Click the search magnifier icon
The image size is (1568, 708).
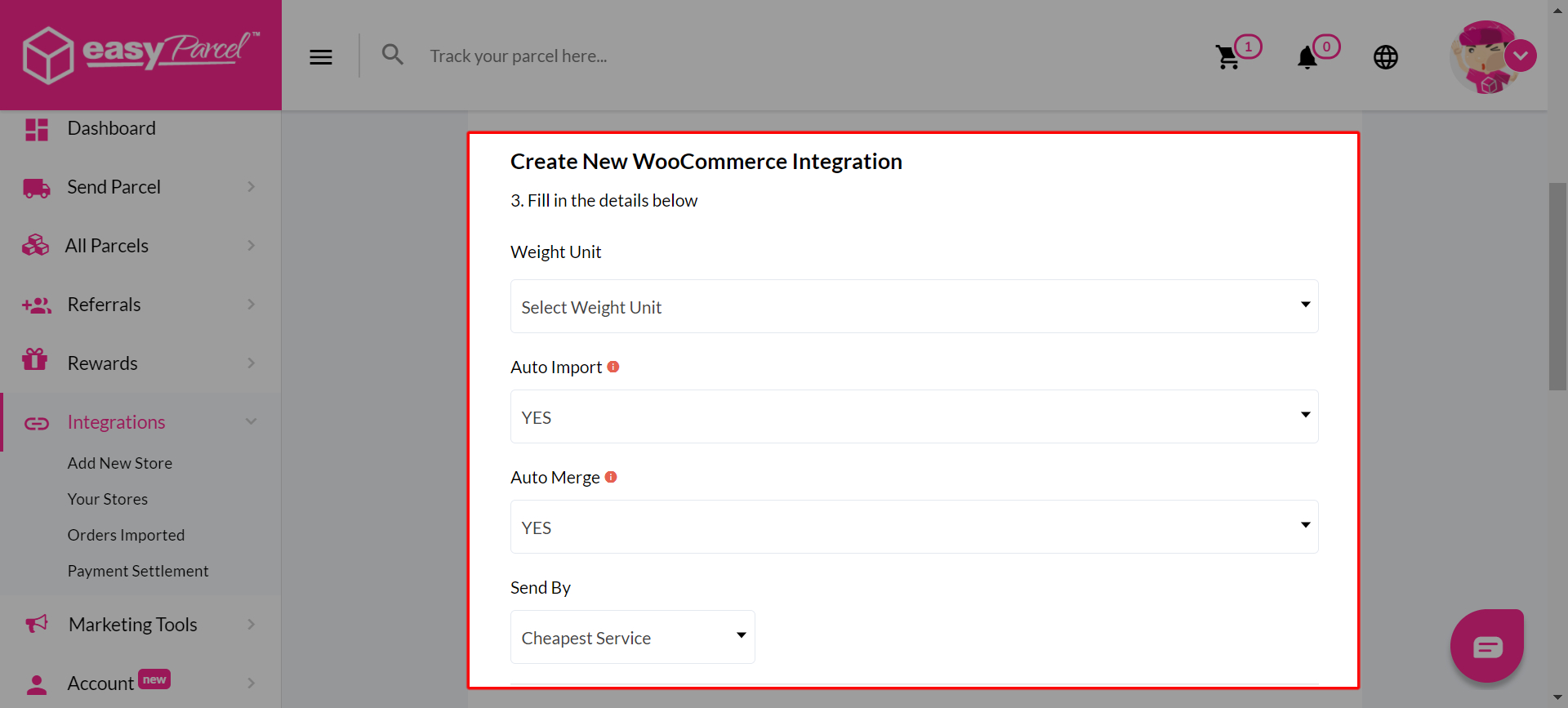[393, 55]
